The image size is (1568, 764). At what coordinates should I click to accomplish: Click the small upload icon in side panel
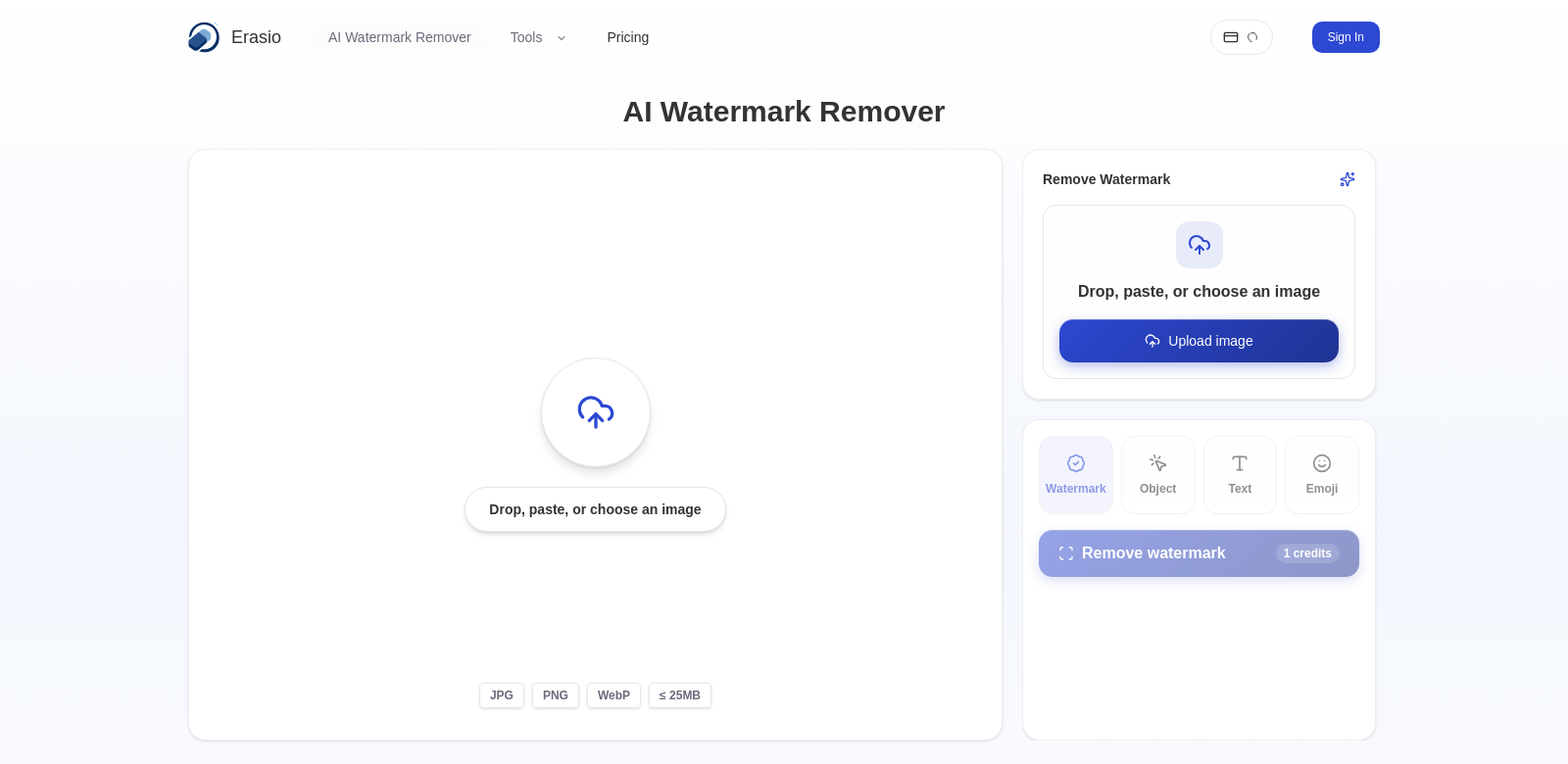pos(1200,245)
